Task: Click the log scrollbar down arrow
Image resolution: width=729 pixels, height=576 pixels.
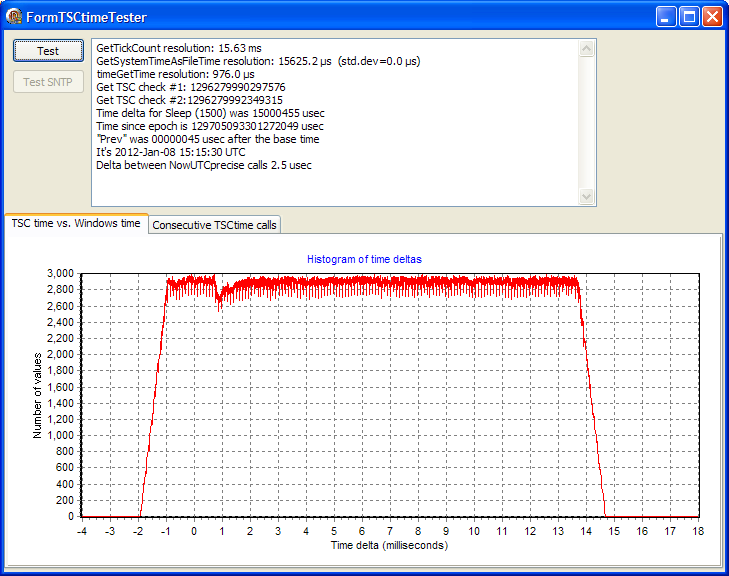Action: (587, 196)
